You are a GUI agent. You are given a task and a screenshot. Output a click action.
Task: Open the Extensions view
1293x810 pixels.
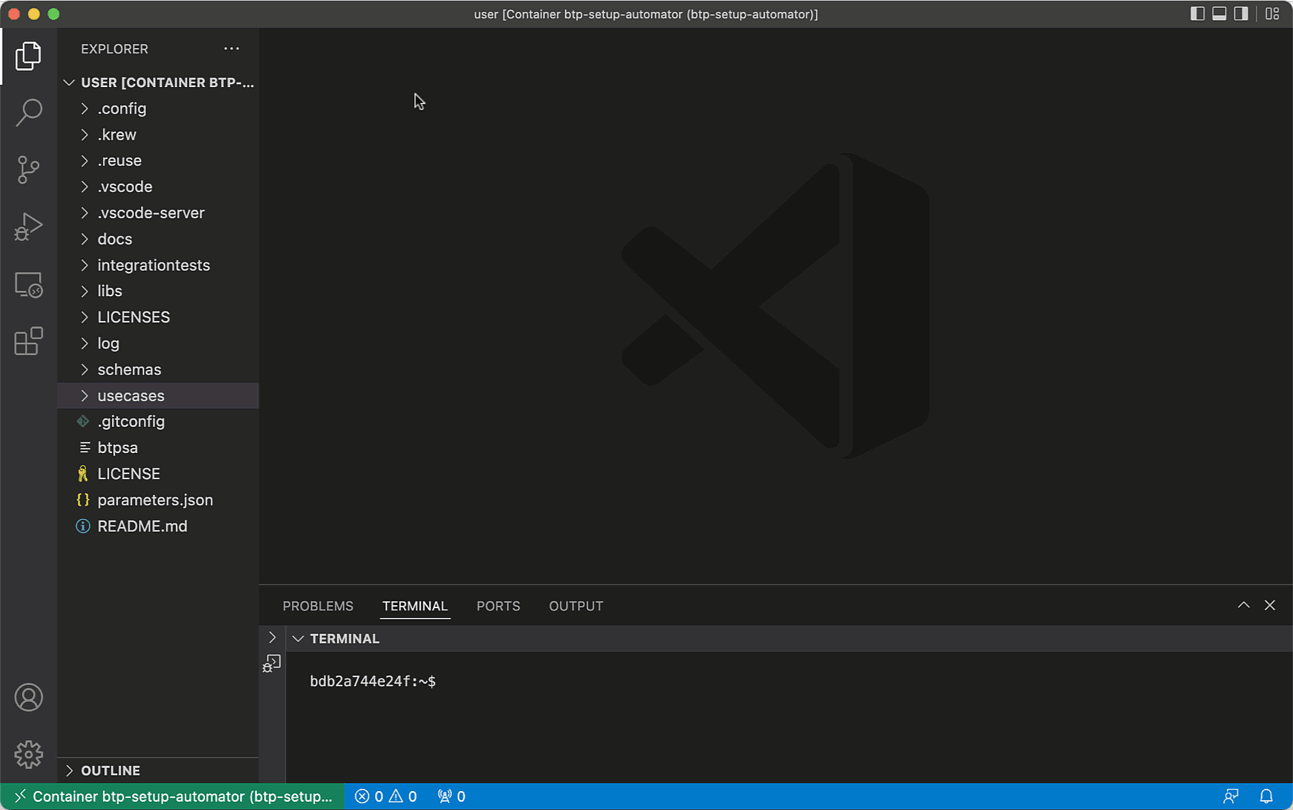coord(28,342)
